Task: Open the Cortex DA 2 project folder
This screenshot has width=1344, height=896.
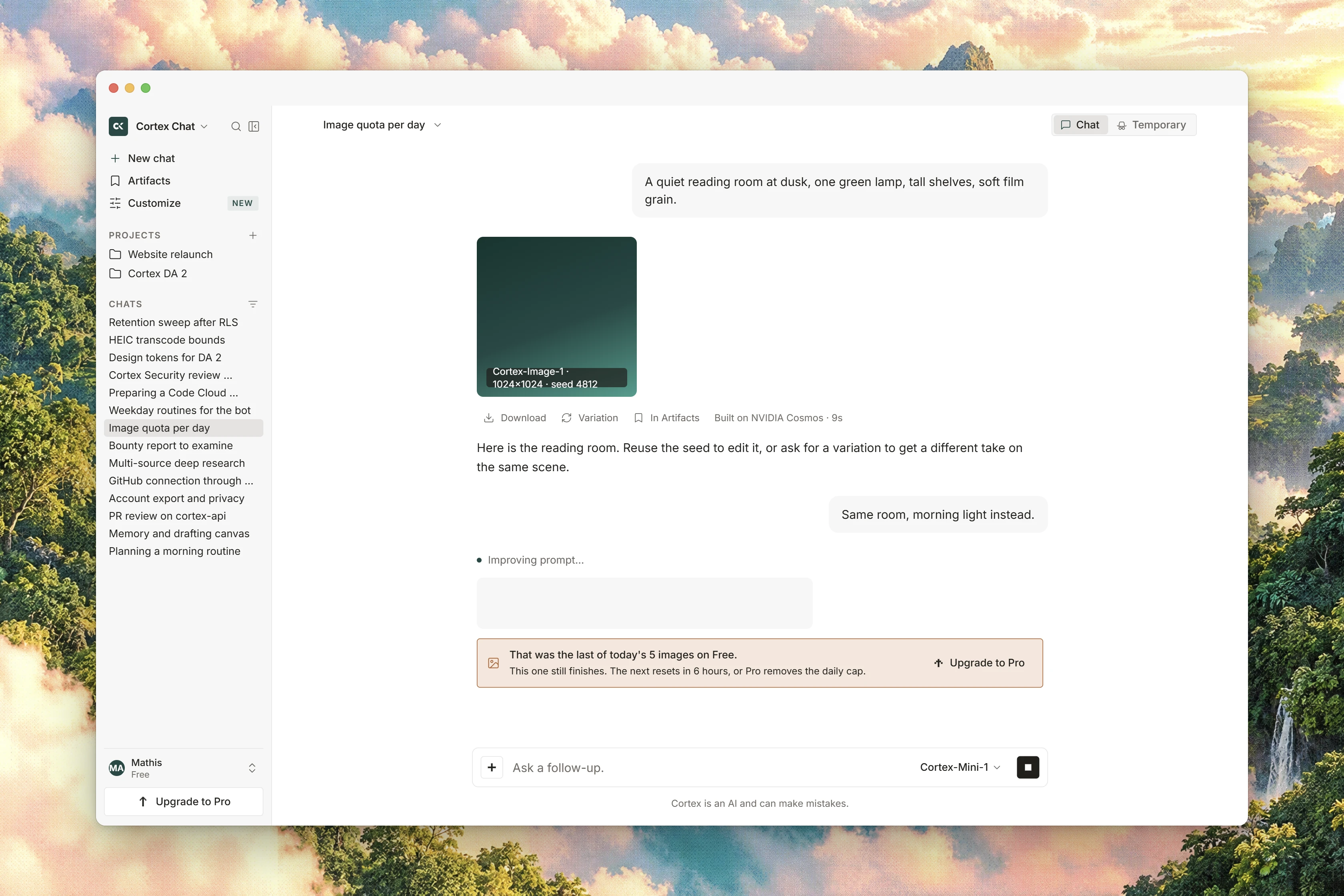Action: tap(184, 274)
